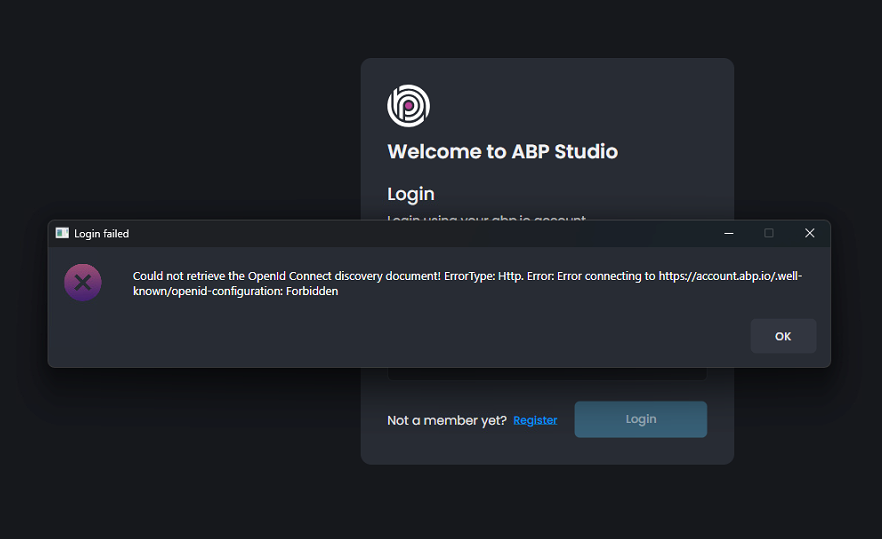Viewport: 882px width, 539px height.
Task: Open the Register link
Action: point(535,420)
